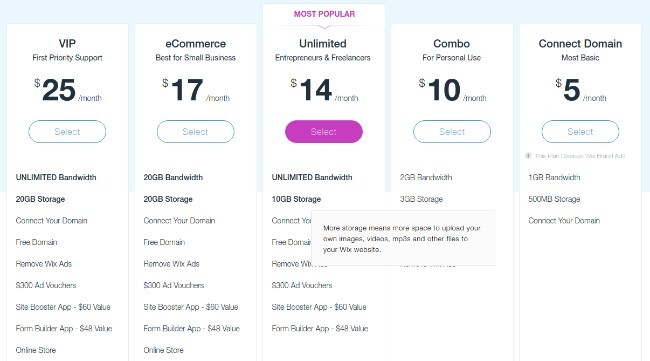Click 500MB Storage in Connect Domain column

(x=554, y=199)
